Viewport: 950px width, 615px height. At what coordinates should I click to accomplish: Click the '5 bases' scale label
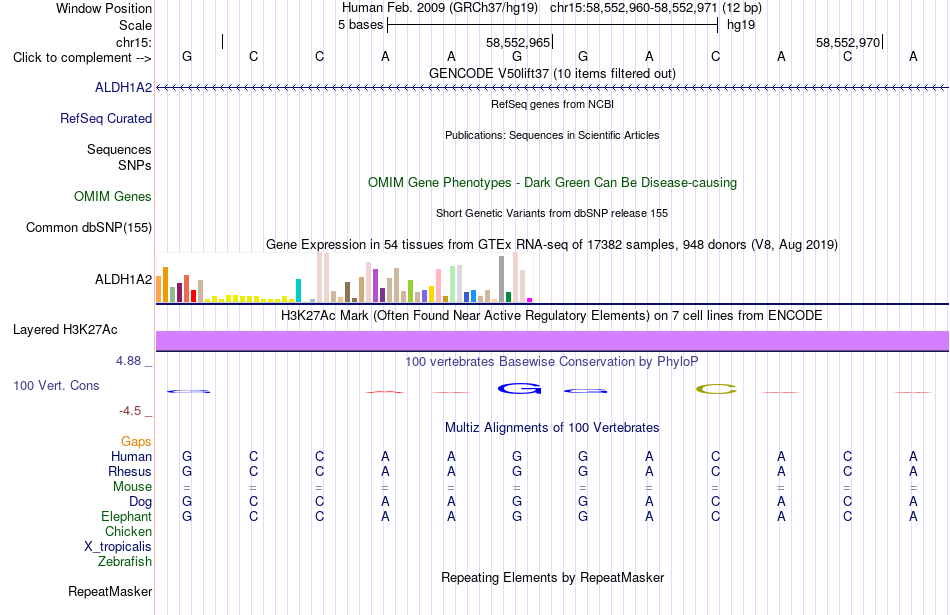(x=360, y=25)
